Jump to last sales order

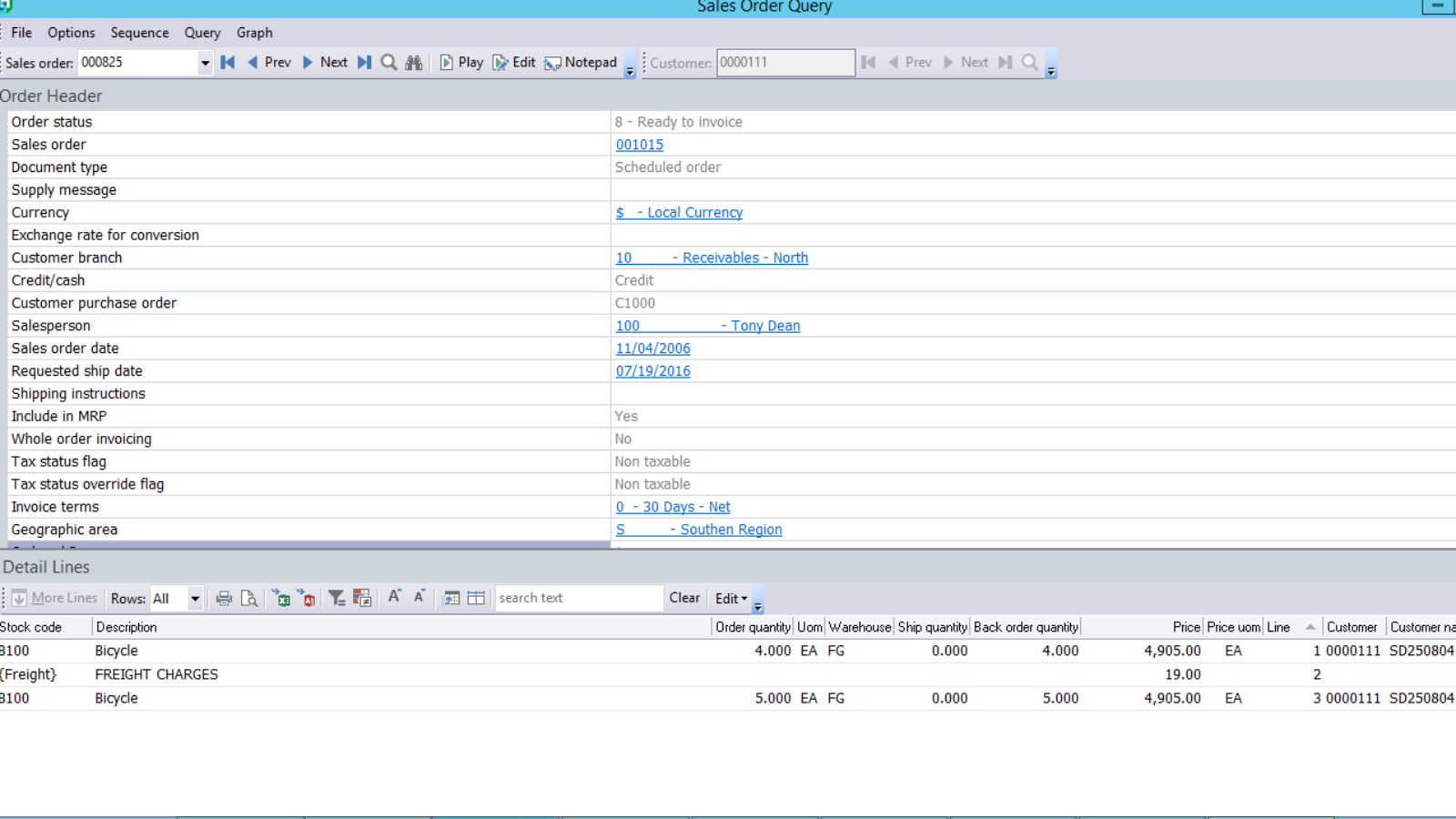tap(364, 62)
